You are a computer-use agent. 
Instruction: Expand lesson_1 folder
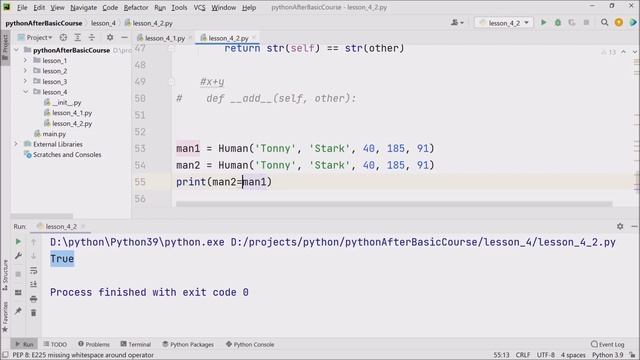coord(25,60)
